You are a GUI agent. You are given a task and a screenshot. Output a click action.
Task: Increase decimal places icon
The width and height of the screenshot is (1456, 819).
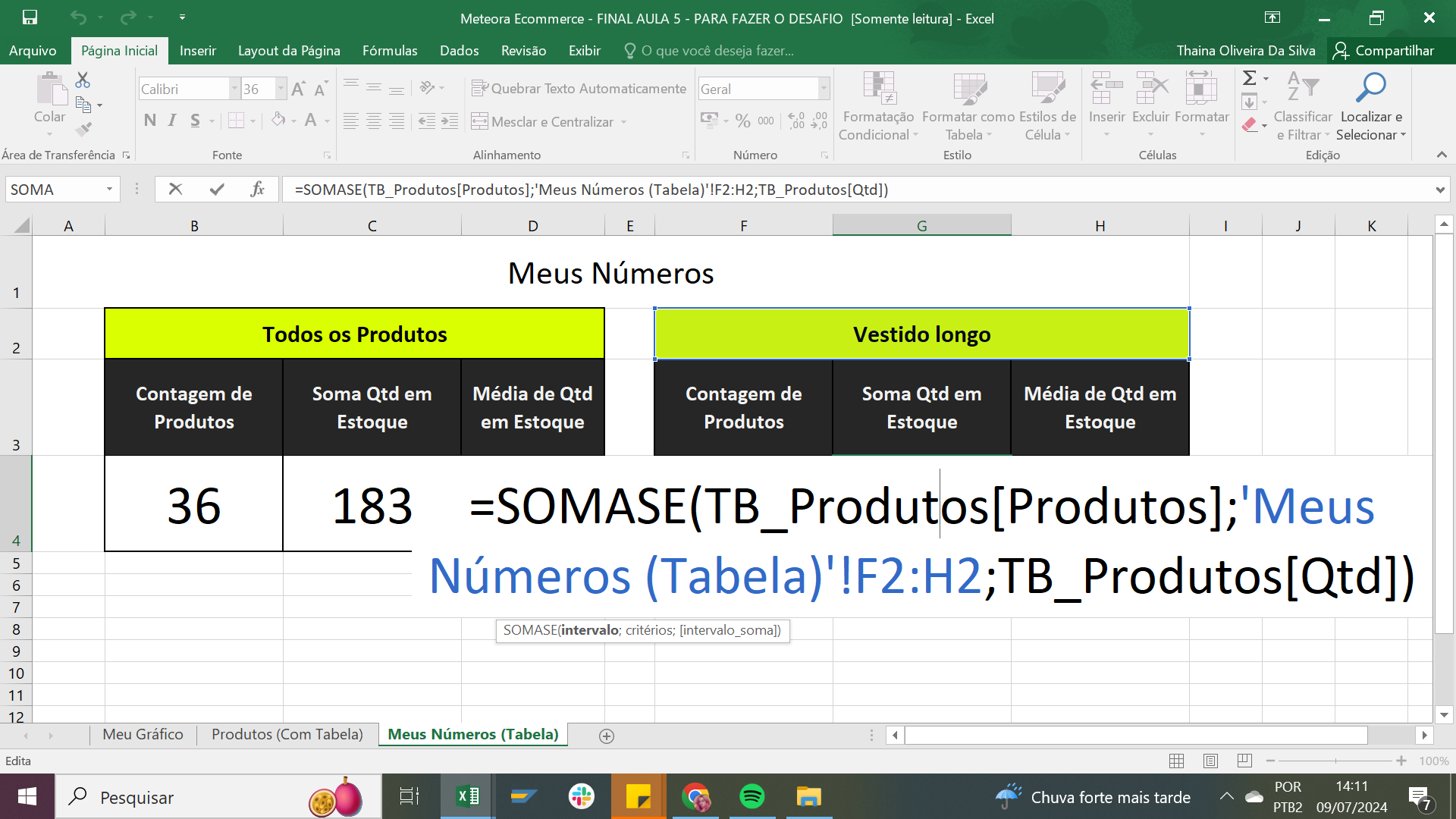click(796, 121)
